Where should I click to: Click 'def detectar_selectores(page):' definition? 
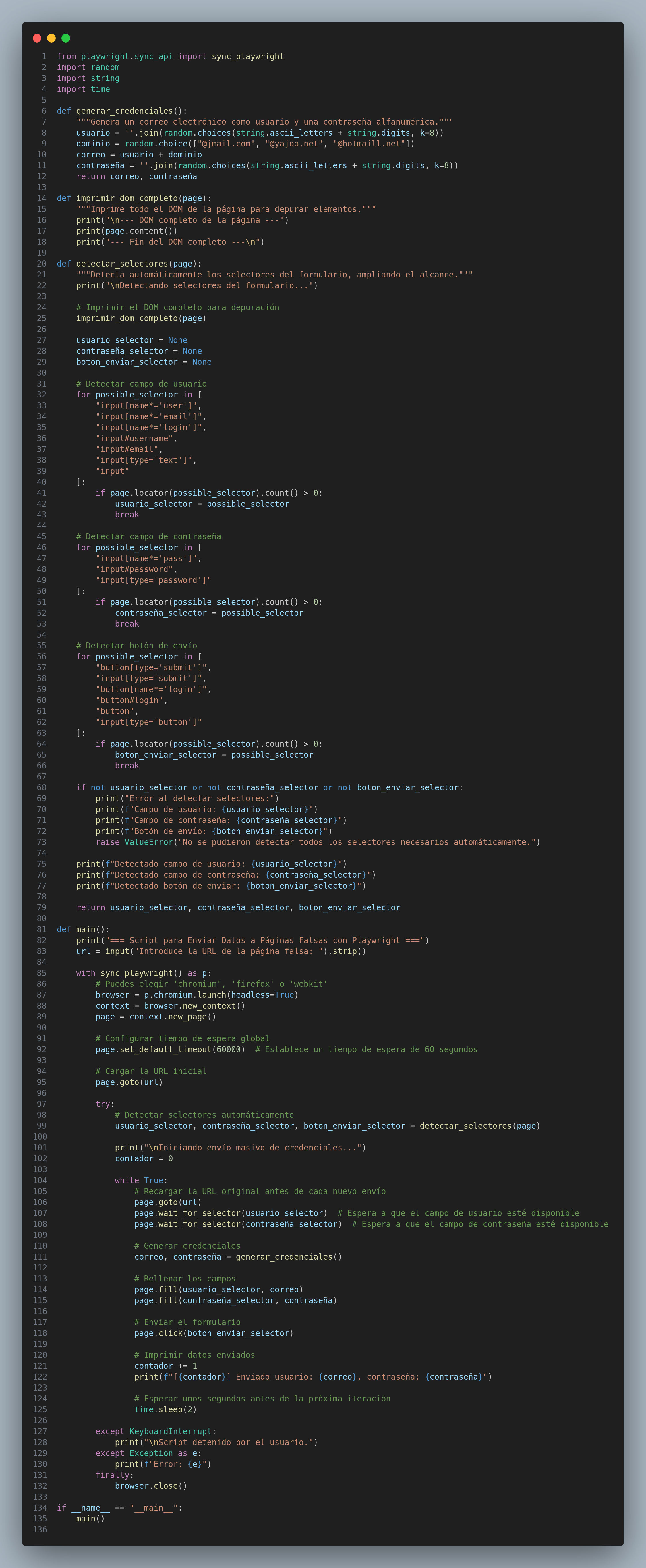click(x=129, y=264)
